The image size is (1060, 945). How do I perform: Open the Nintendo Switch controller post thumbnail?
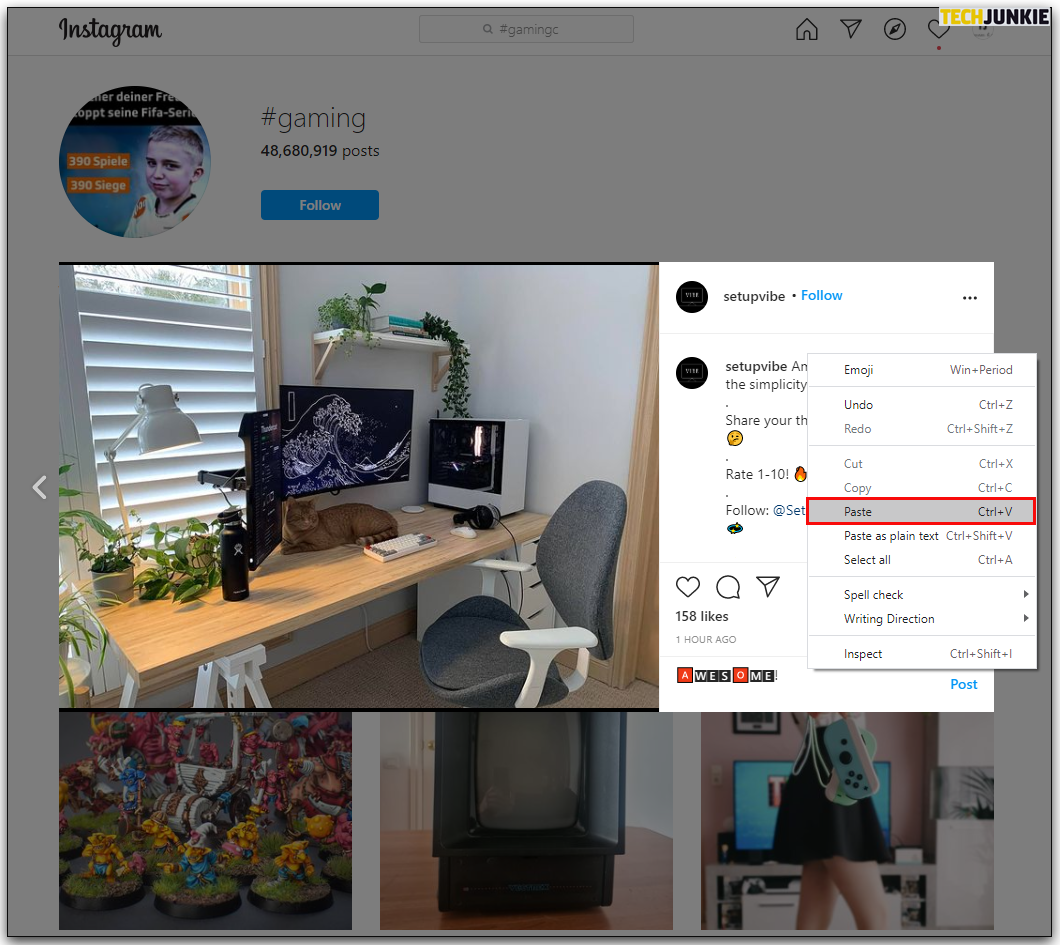click(847, 821)
